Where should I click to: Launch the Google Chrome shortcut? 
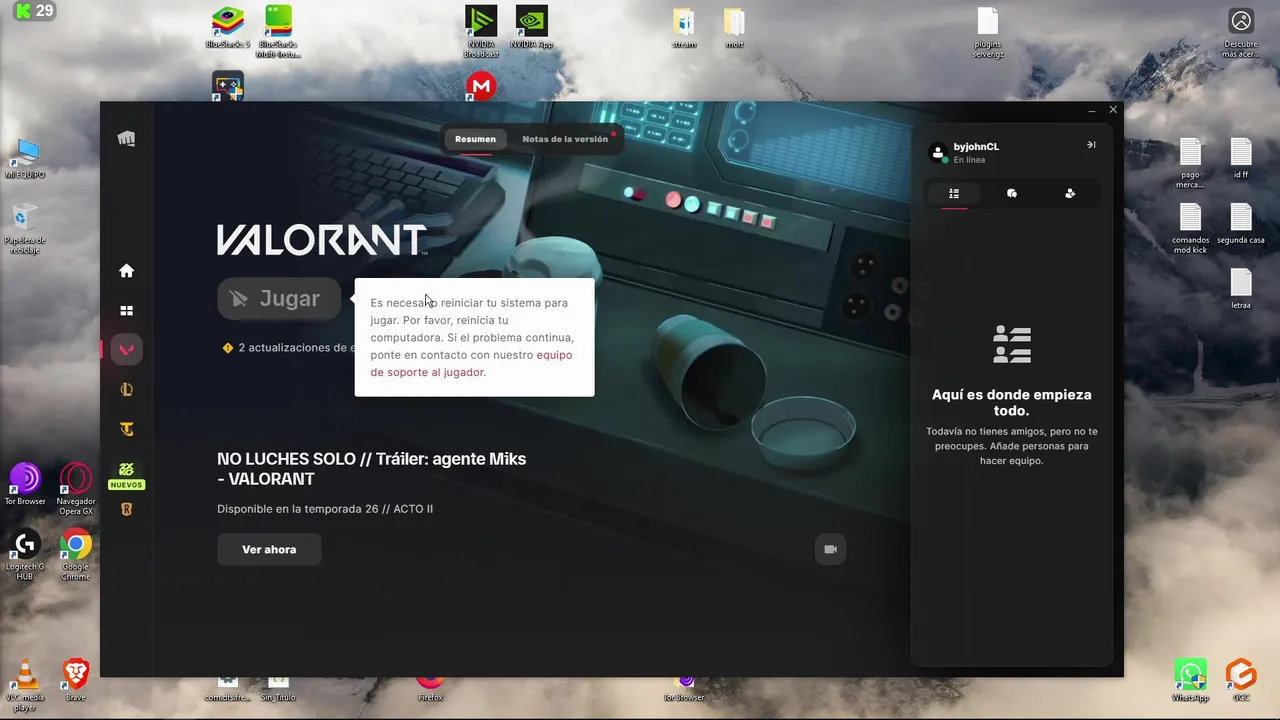76,555
